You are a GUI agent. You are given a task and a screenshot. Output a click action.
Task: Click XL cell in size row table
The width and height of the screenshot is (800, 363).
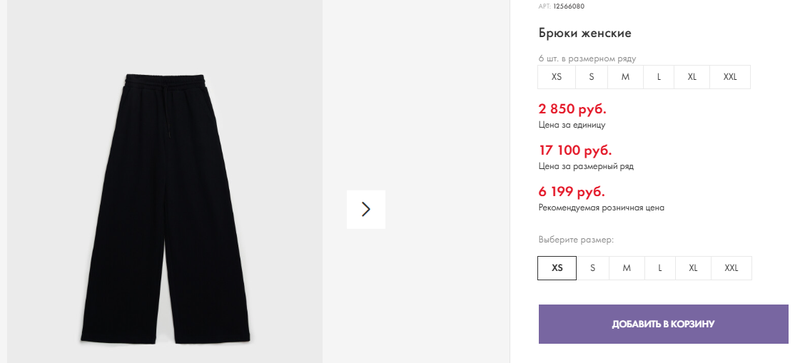tap(692, 77)
